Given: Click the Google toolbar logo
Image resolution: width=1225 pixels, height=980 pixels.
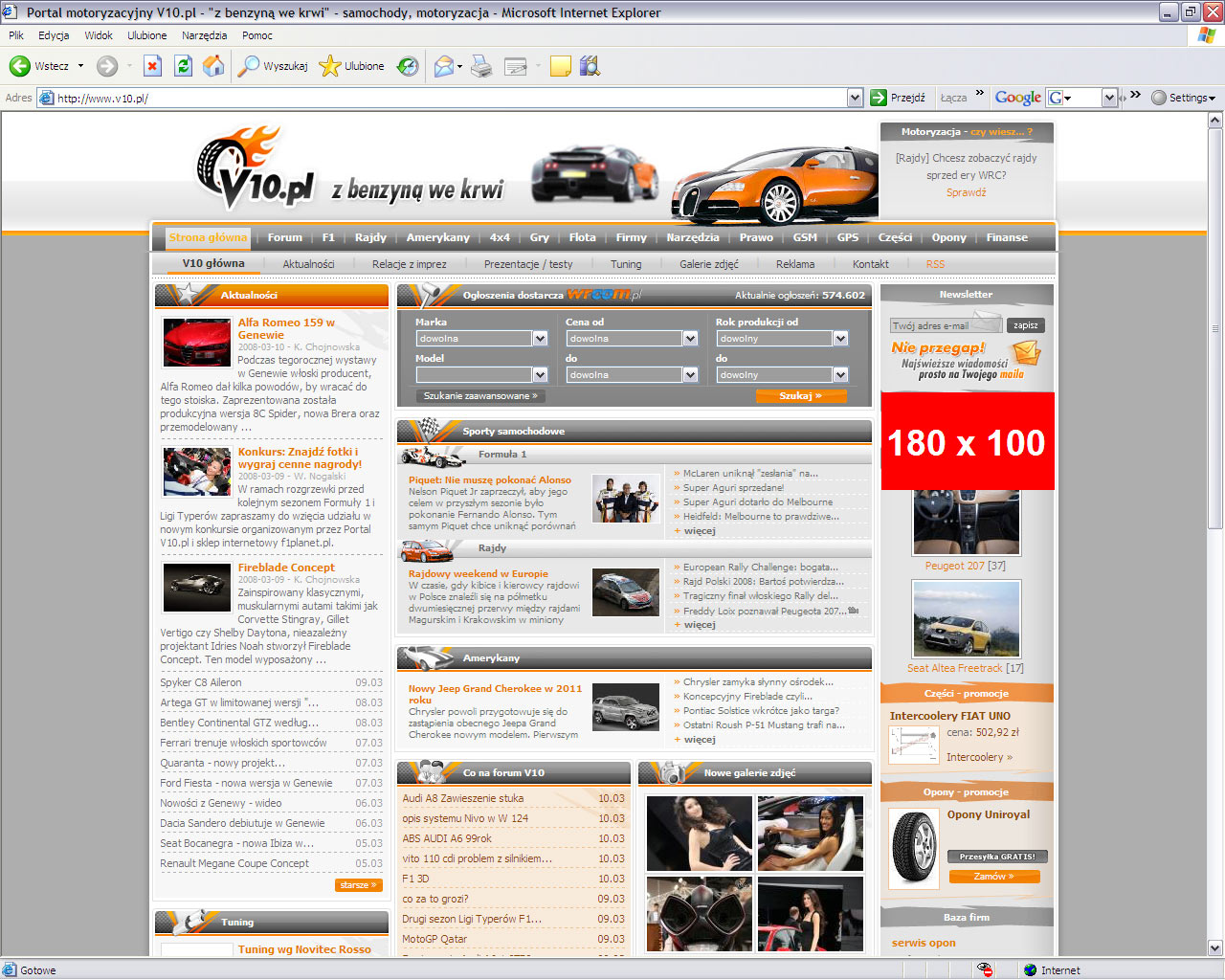Looking at the screenshot, I should click(1018, 98).
